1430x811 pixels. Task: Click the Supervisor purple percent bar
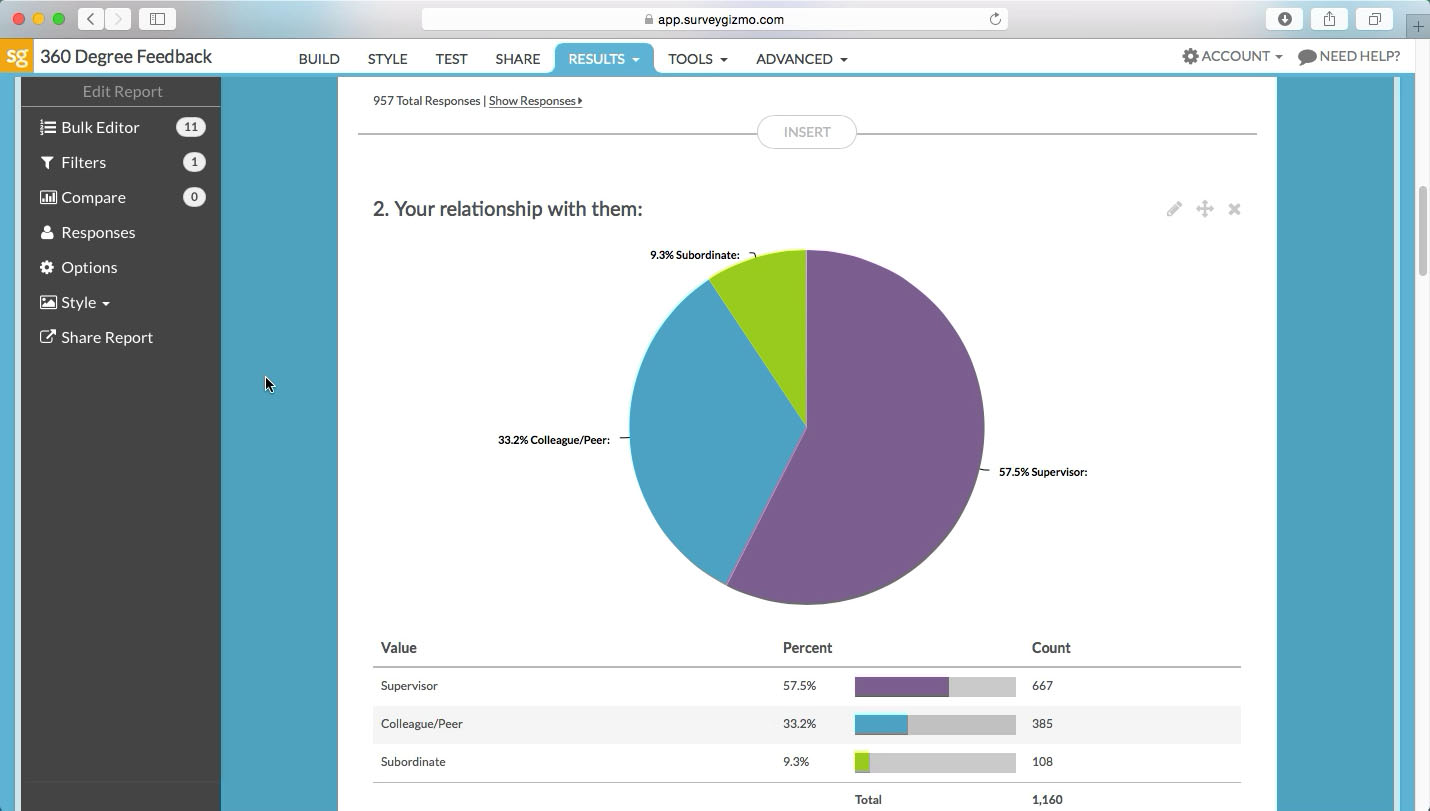click(x=900, y=686)
